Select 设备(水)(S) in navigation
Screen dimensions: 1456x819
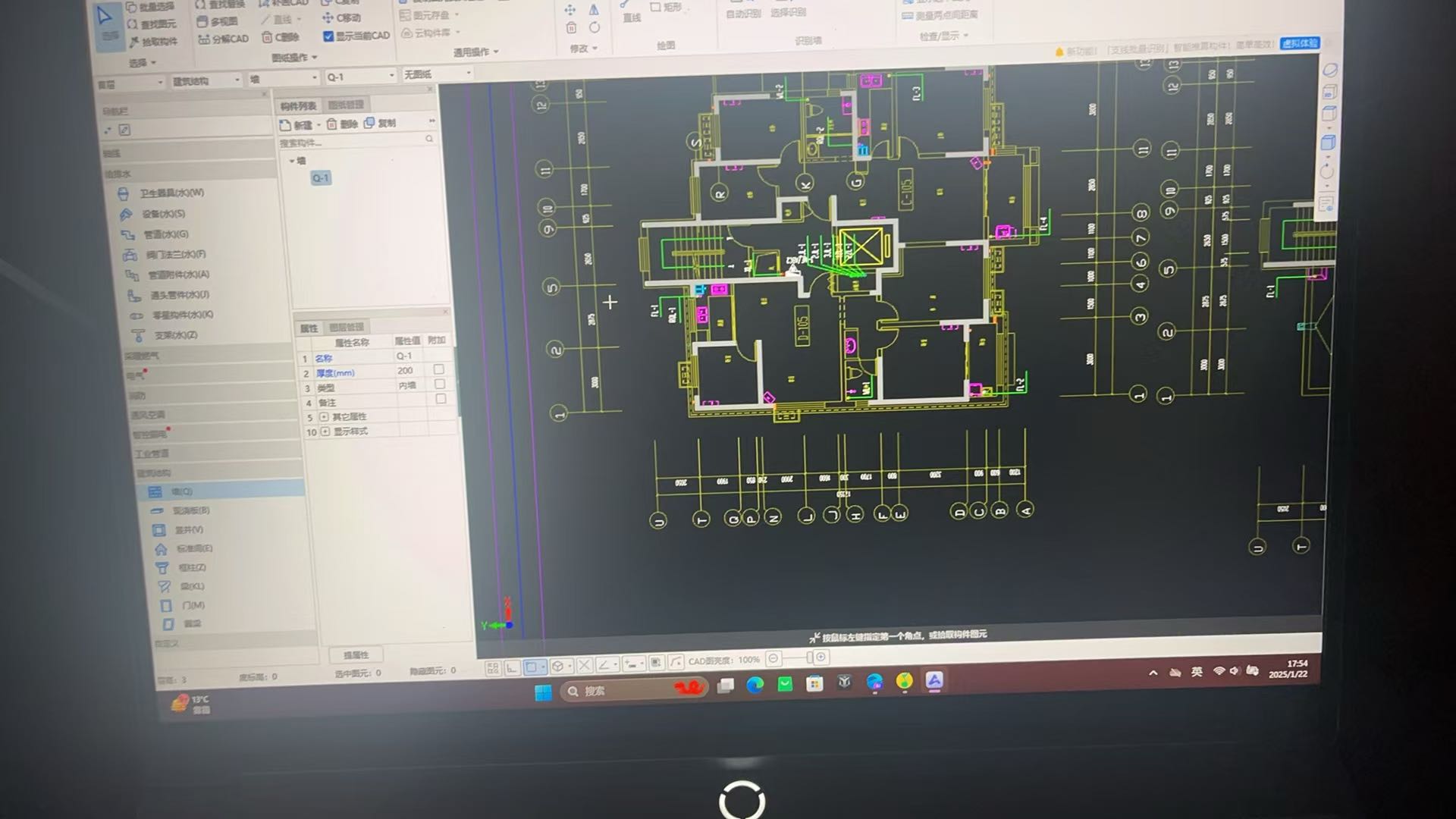click(x=154, y=215)
